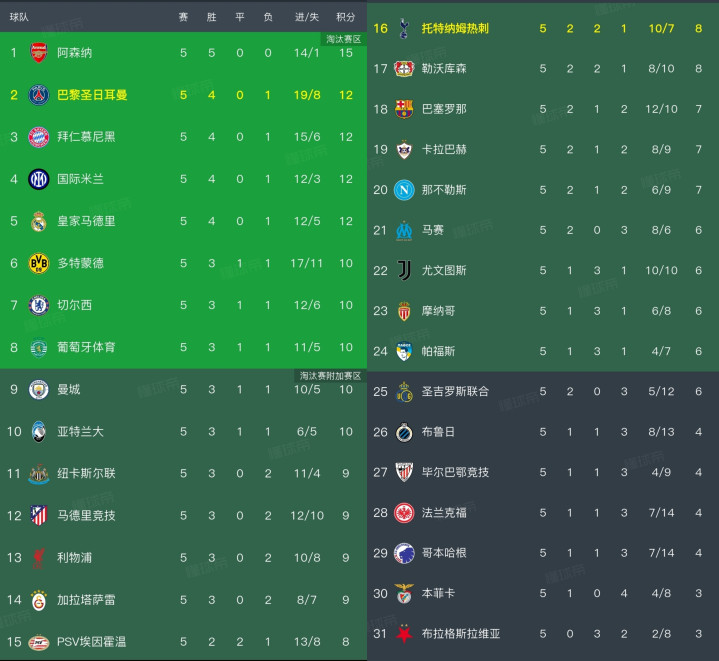The height and width of the screenshot is (661, 719).
Task: Click the 进/失 column header
Action: click(x=307, y=17)
